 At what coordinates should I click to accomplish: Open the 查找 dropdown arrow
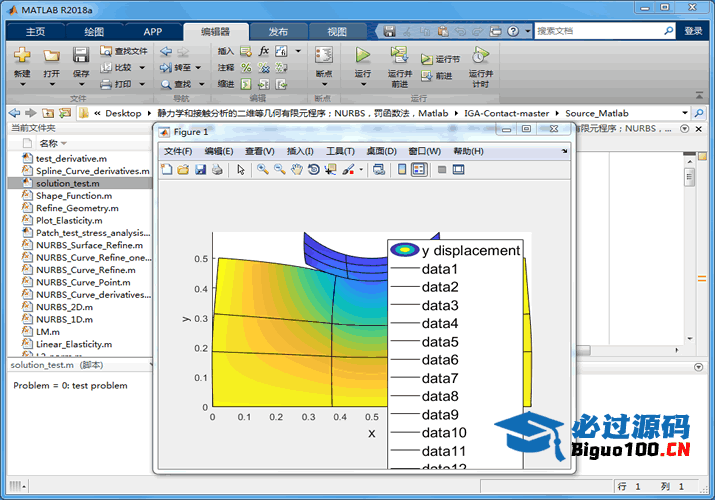(x=201, y=84)
